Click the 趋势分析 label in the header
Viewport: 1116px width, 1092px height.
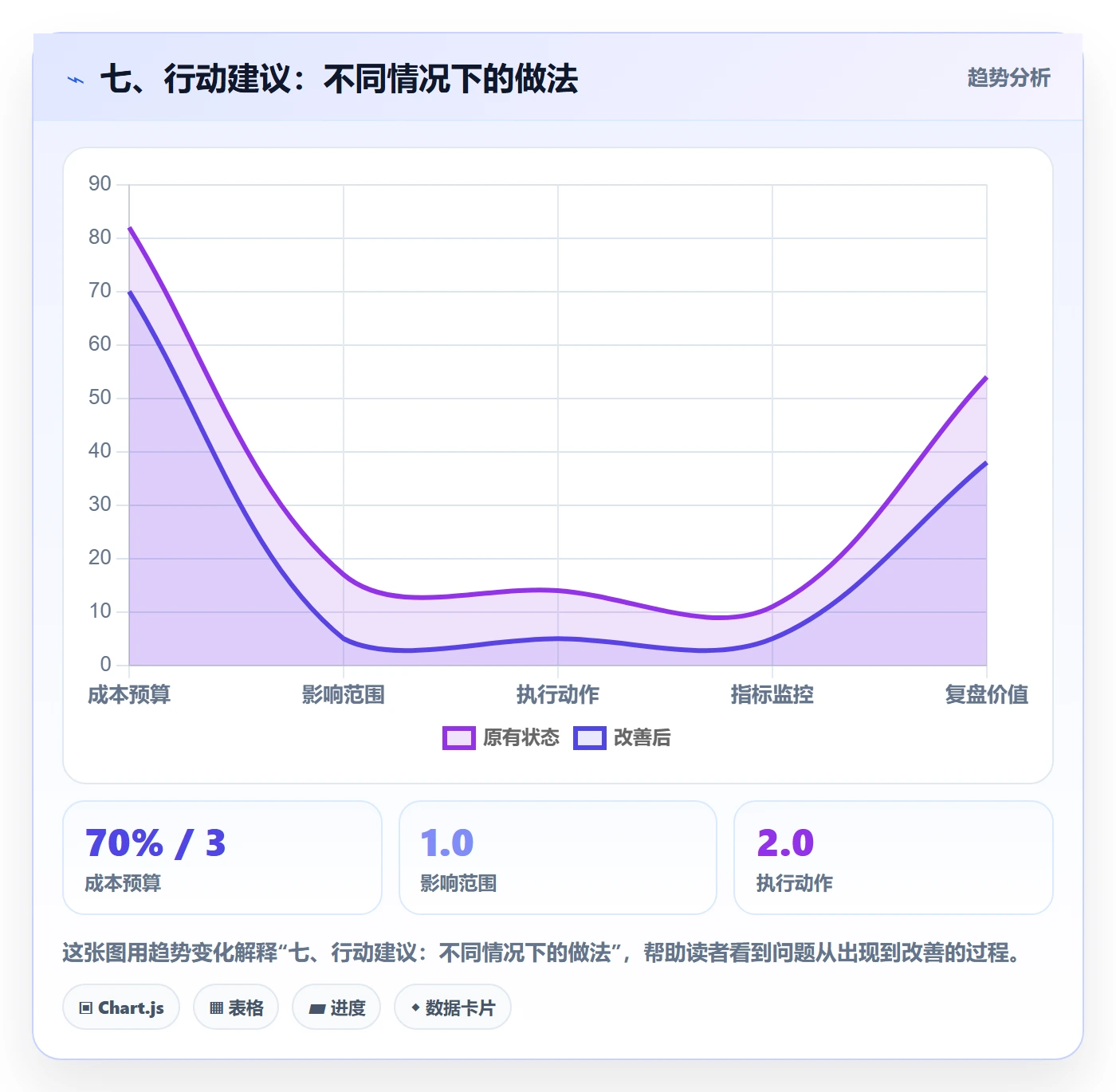[1008, 77]
